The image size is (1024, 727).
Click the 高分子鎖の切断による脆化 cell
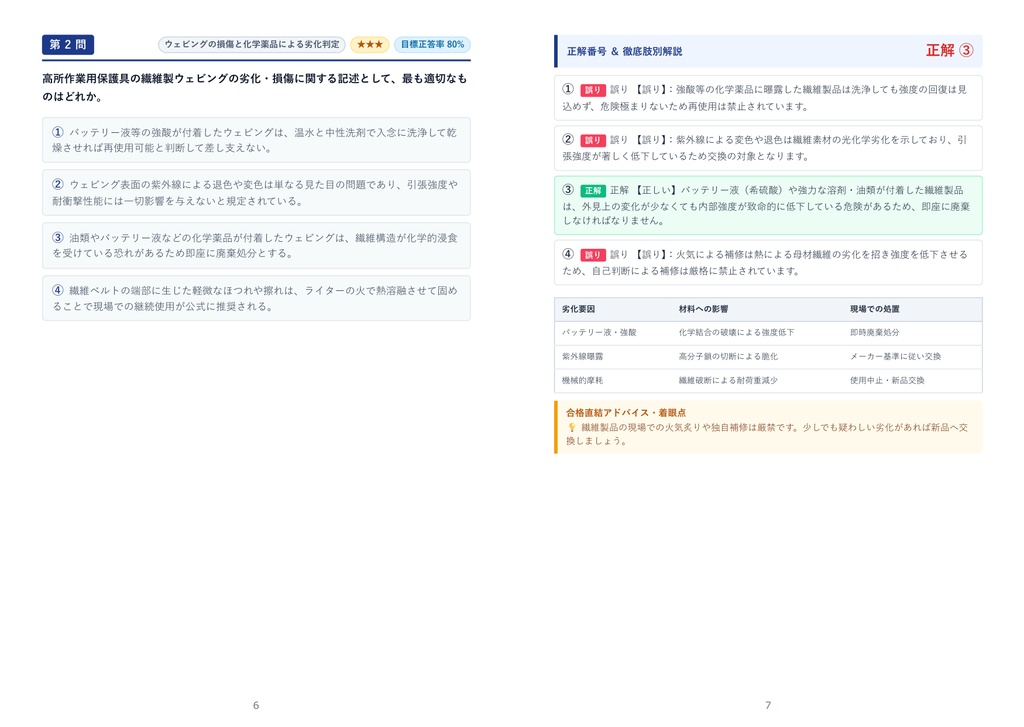point(728,357)
